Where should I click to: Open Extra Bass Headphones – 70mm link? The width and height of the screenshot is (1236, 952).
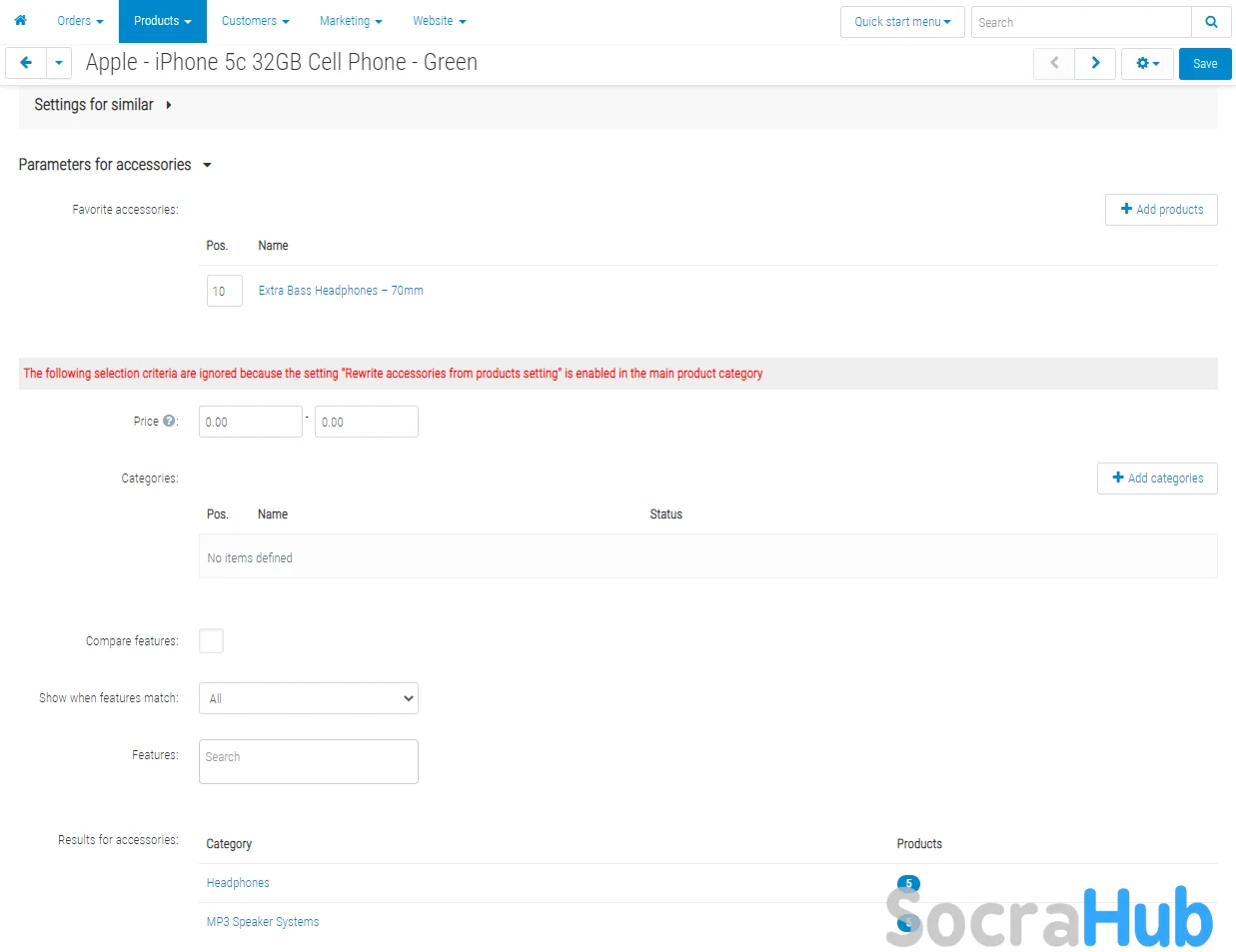coord(341,291)
